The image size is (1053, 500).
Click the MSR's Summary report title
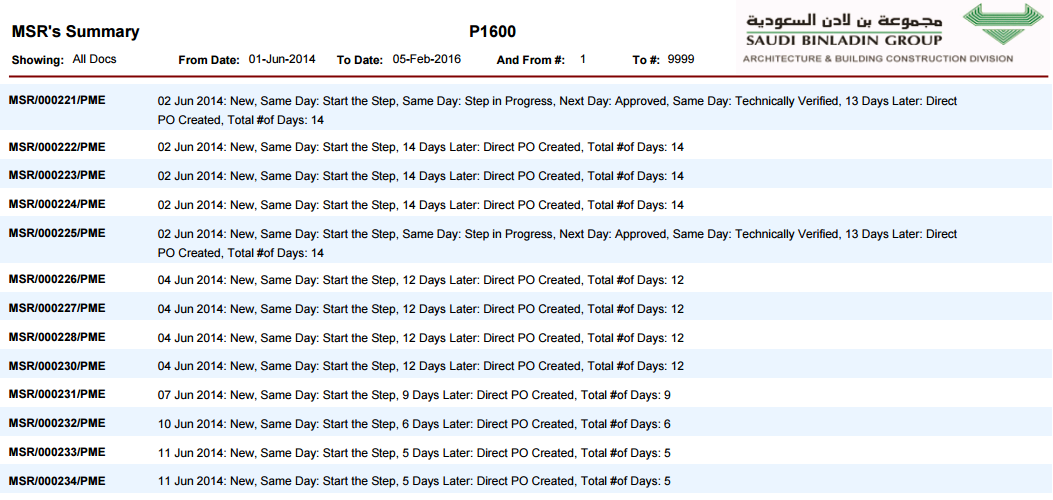pyautogui.click(x=76, y=32)
